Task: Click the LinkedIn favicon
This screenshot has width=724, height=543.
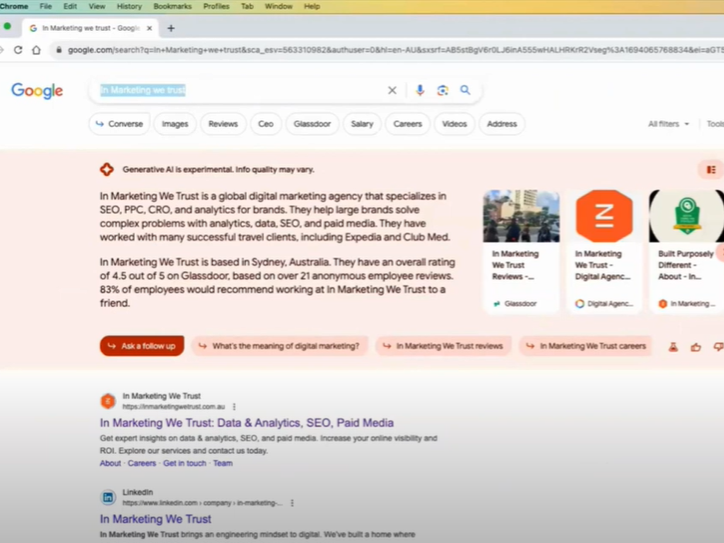Action: 108,497
